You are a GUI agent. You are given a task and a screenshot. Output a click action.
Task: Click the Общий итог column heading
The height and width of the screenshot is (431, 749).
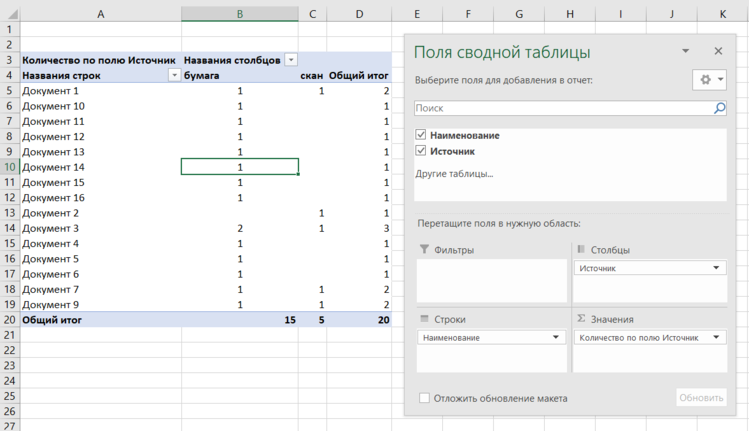coord(359,75)
